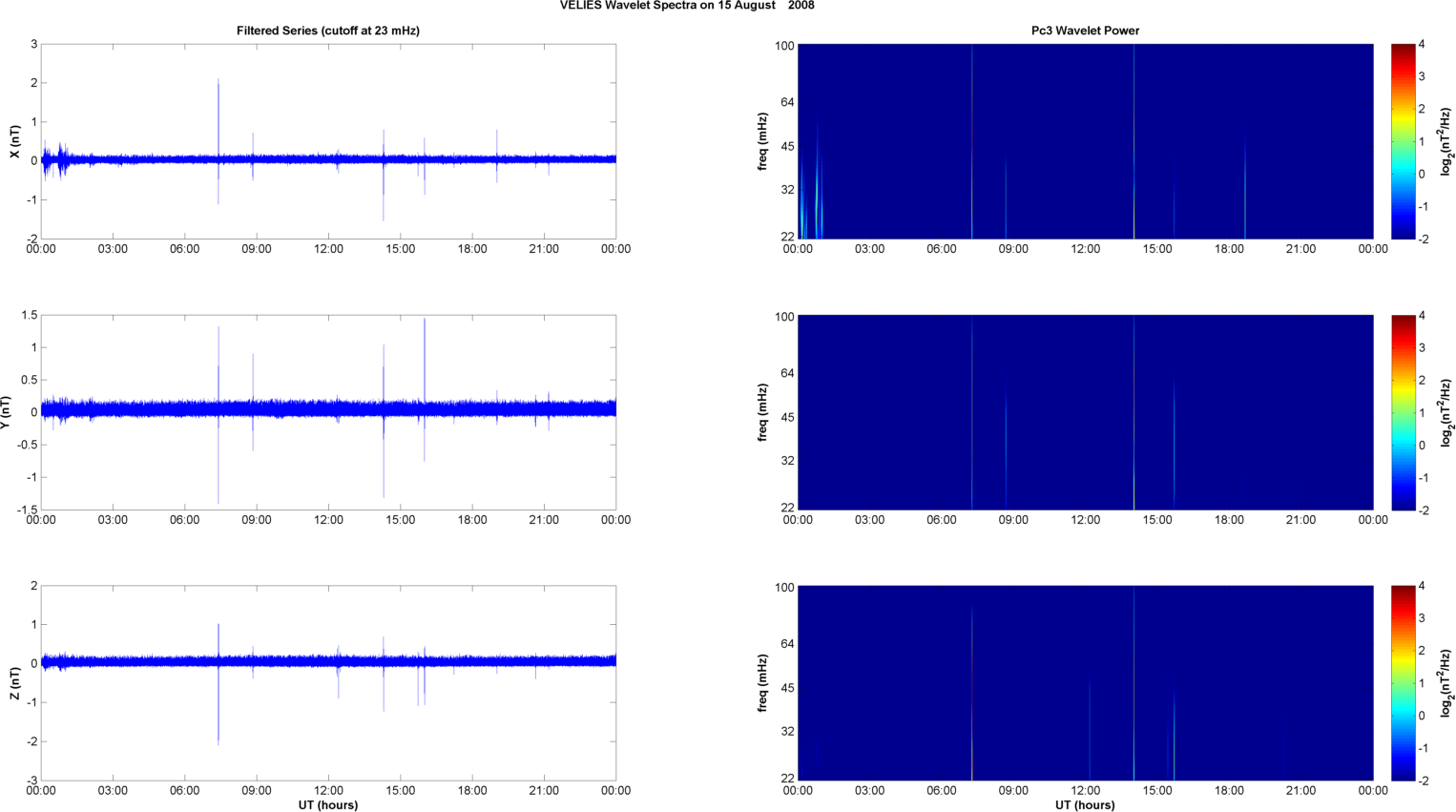Viewport: 1456px width, 812px height.
Task: Click the '15:00' tick under the top spectrogram
Action: (x=1157, y=249)
